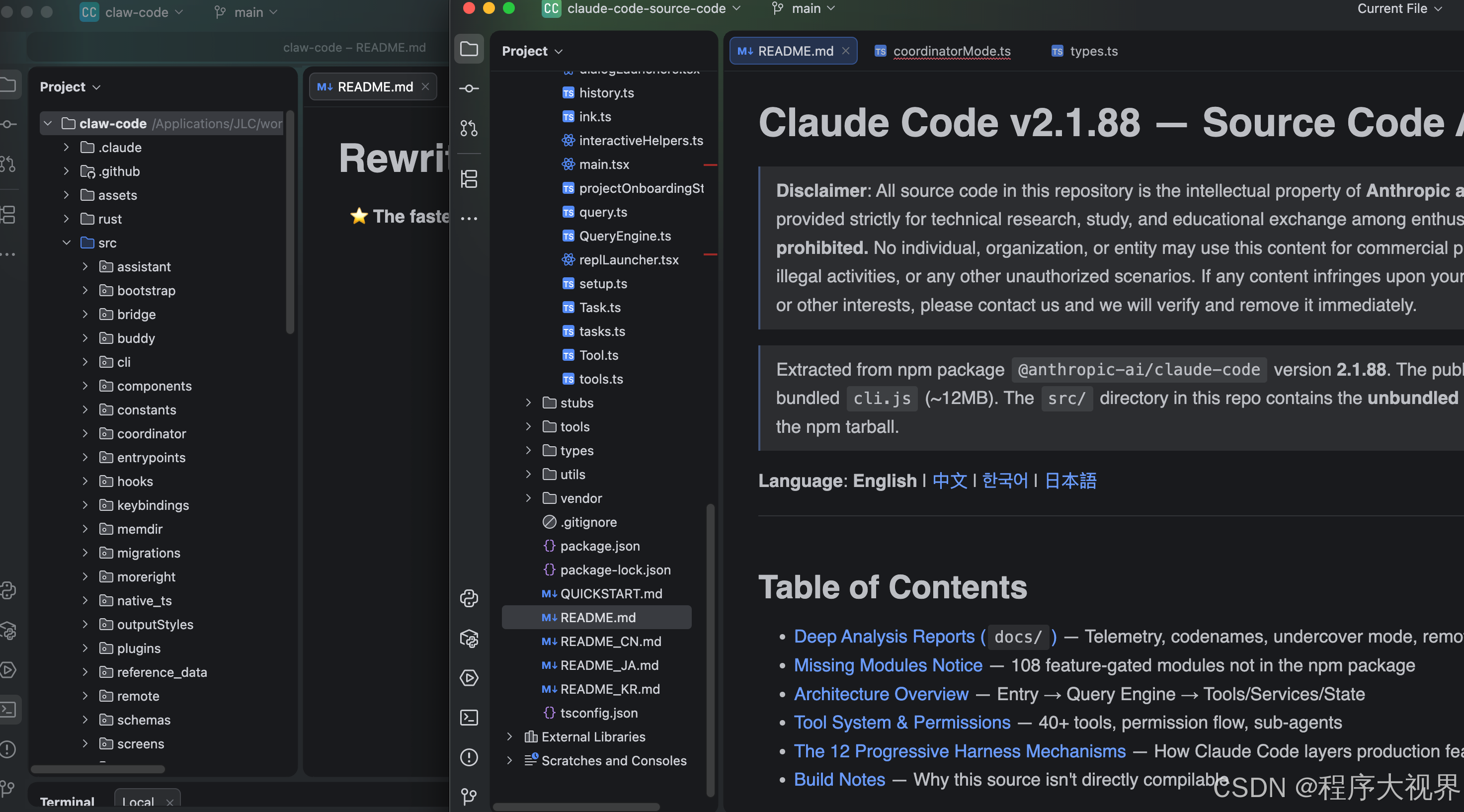Image resolution: width=1464 pixels, height=812 pixels.
Task: Click the More tool windows ellipsis icon
Action: 469,219
